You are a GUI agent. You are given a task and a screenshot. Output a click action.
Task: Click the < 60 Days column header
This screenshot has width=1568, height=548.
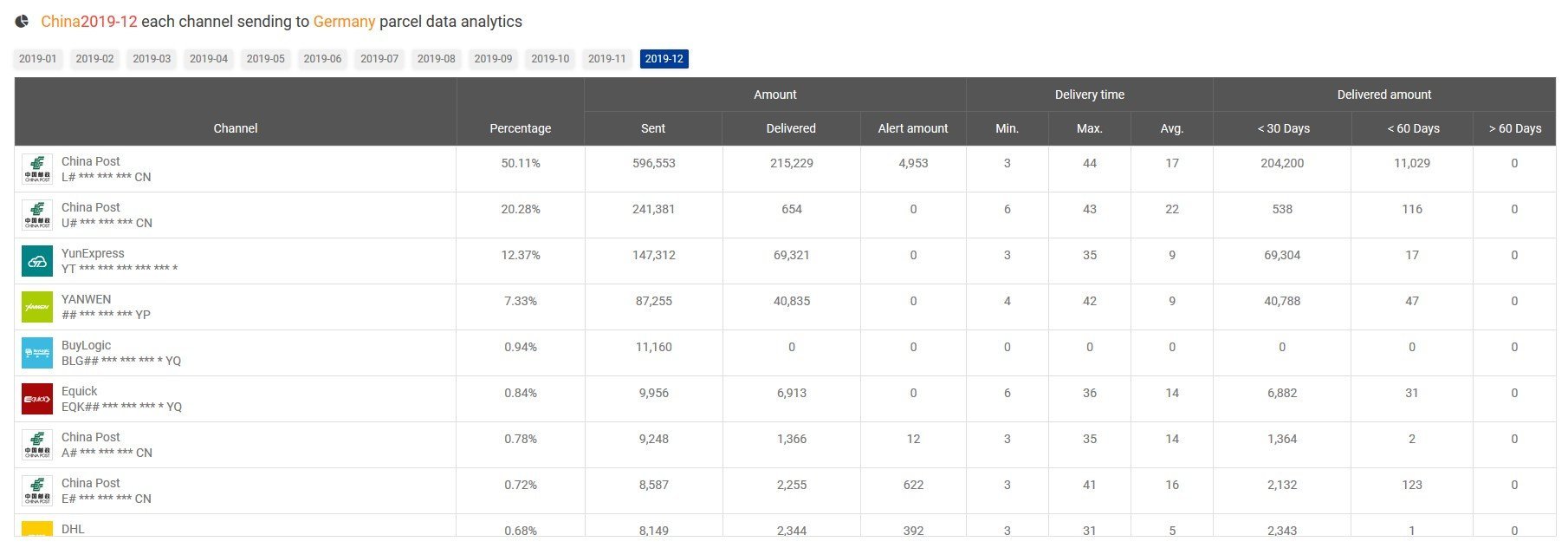point(1413,128)
